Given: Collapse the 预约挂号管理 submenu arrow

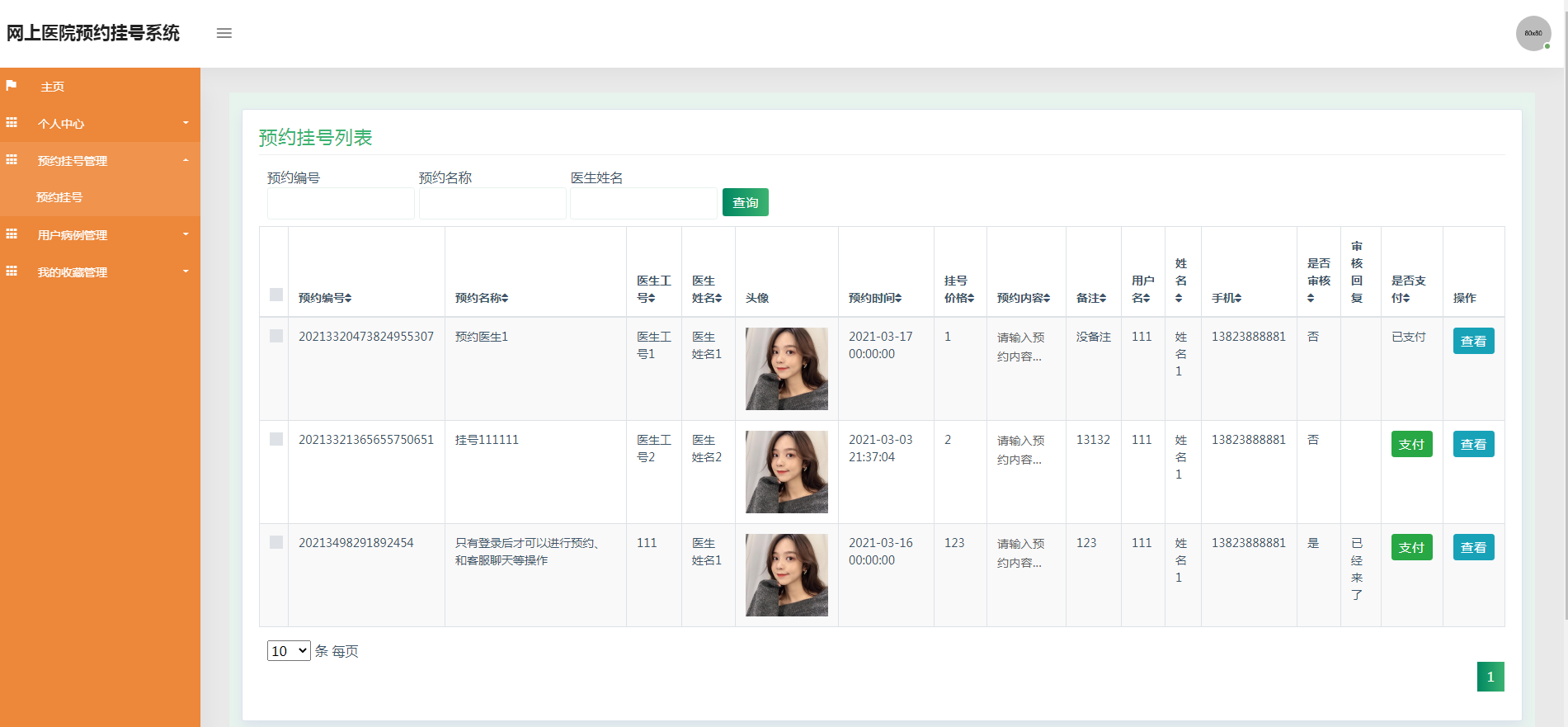Looking at the screenshot, I should (x=186, y=160).
